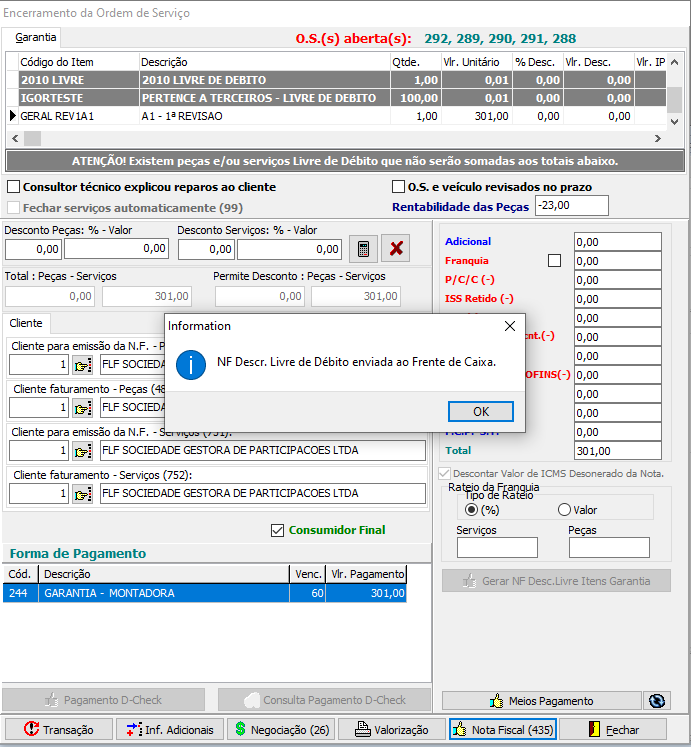Screen dimensions: 691x747
Task: Click Consulta Pagamento D-Check button
Action: (x=324, y=700)
